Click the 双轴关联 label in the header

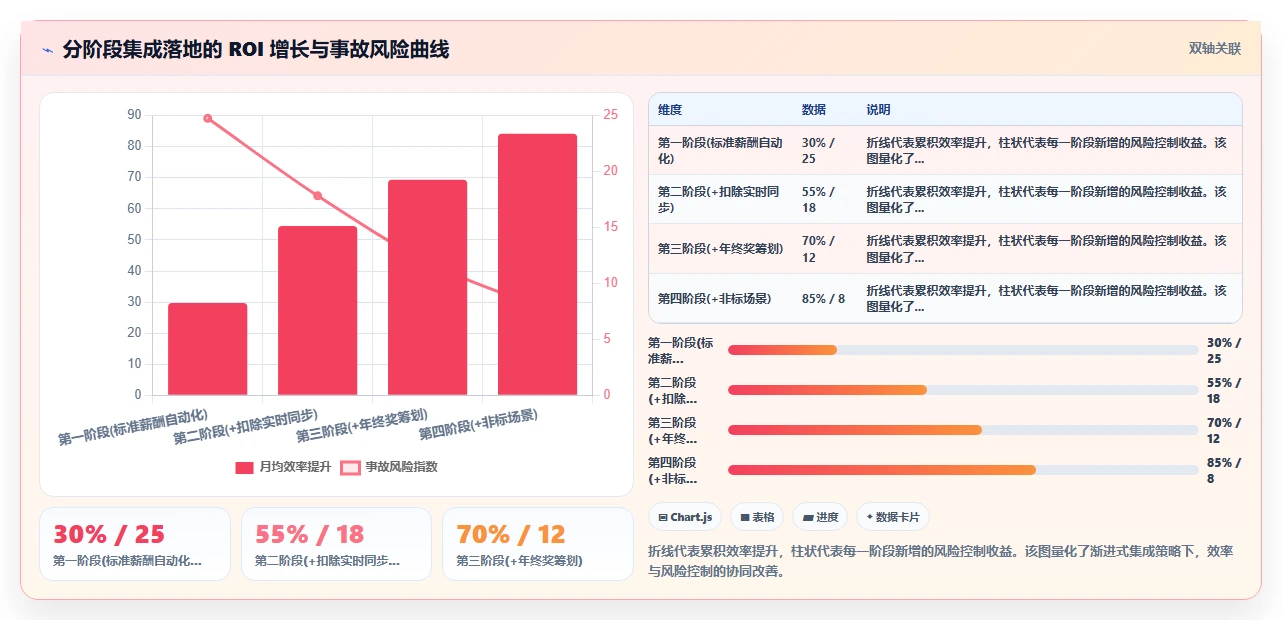click(x=1214, y=48)
